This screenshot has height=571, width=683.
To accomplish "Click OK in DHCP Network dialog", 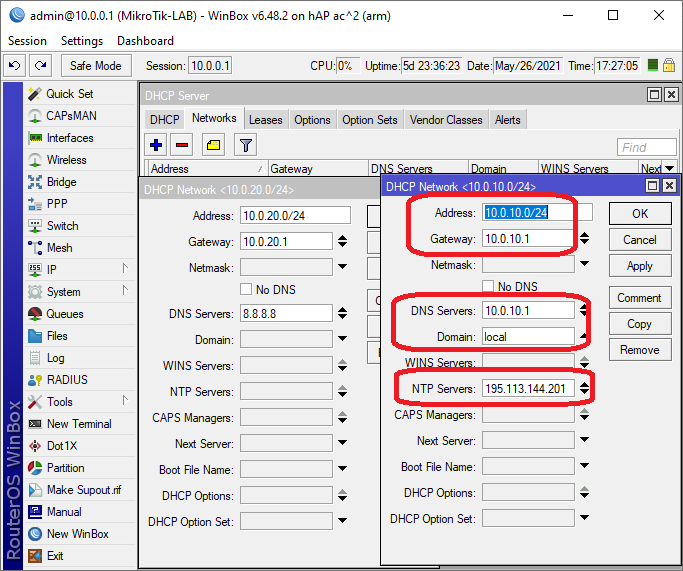I will [x=640, y=214].
